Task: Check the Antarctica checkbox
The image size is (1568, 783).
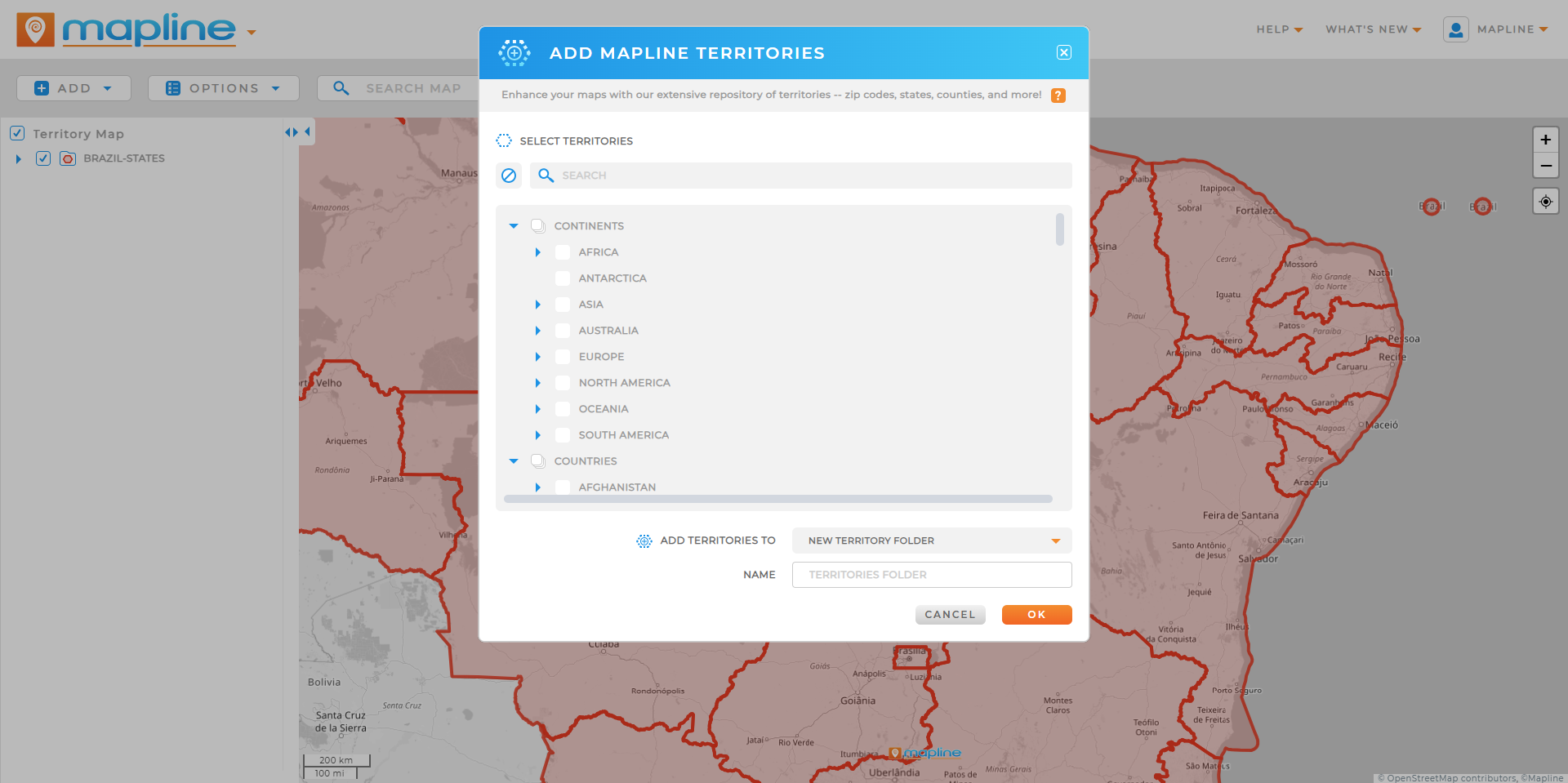Action: pyautogui.click(x=563, y=278)
